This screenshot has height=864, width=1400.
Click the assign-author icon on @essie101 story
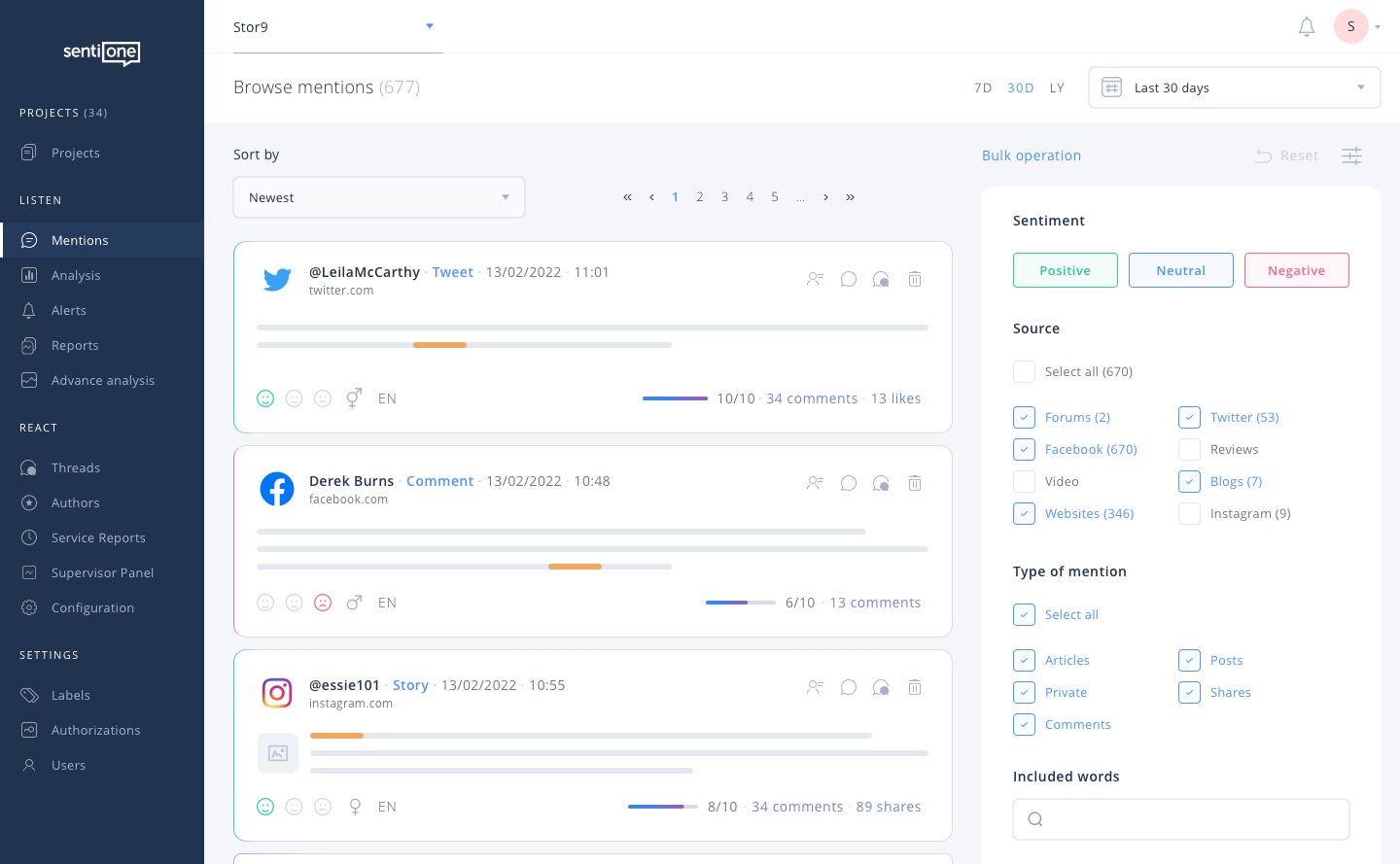[x=815, y=687]
